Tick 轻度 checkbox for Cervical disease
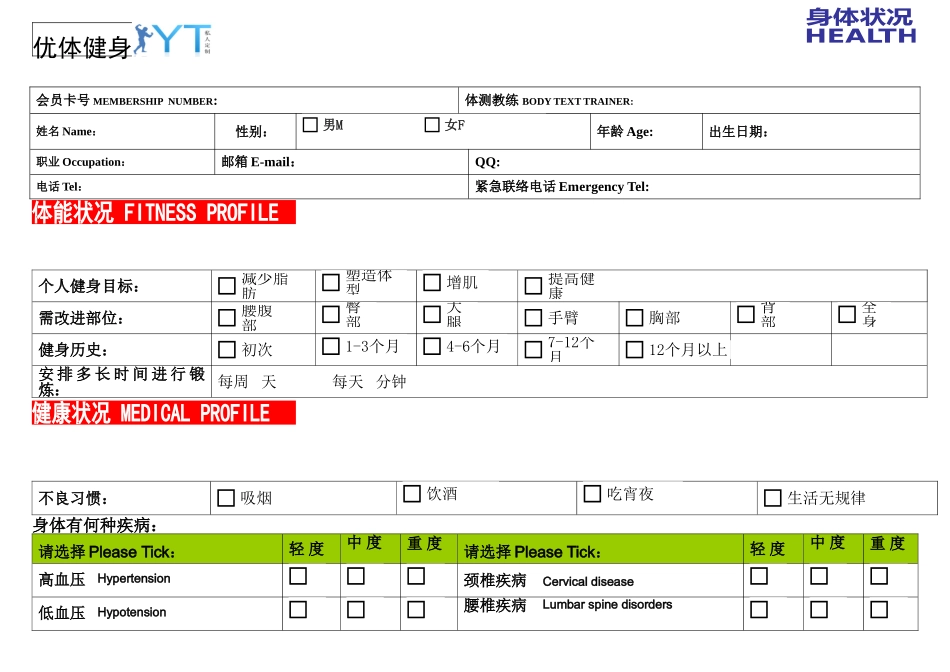Image resolution: width=950 pixels, height=672 pixels. pyautogui.click(x=759, y=576)
